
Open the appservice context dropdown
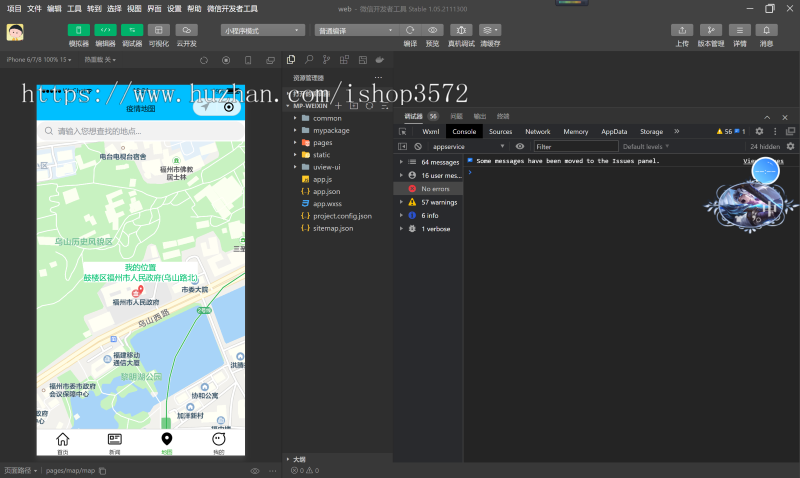468,146
